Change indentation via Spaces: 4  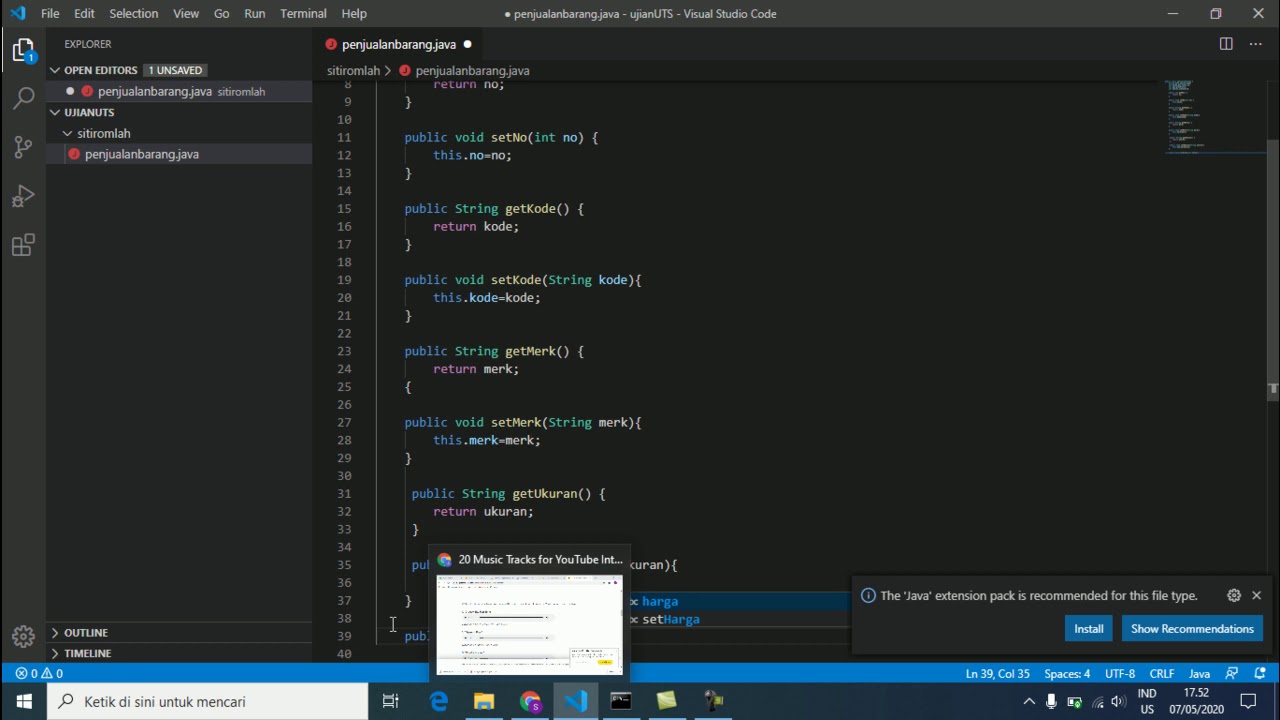1067,674
